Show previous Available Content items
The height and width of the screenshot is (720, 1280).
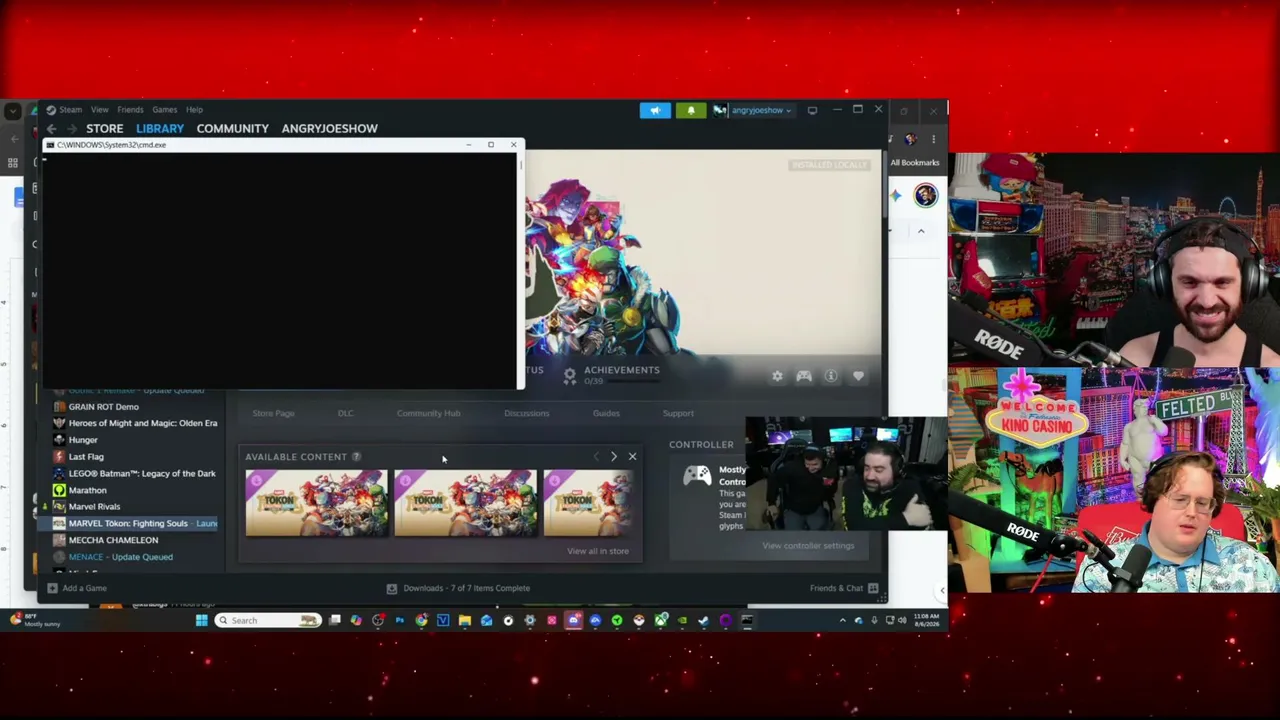pos(596,456)
